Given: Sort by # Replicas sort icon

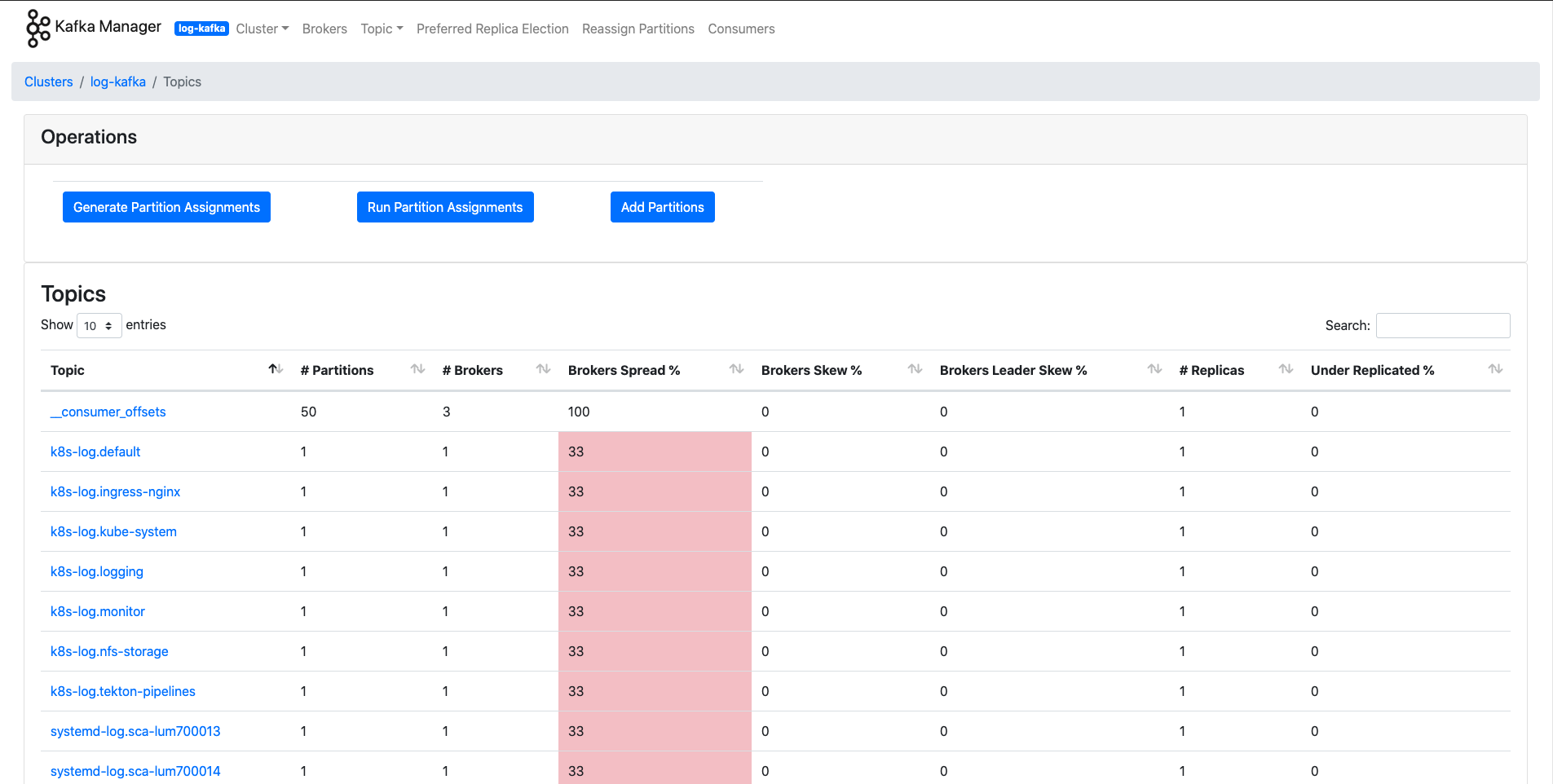Looking at the screenshot, I should [1286, 369].
